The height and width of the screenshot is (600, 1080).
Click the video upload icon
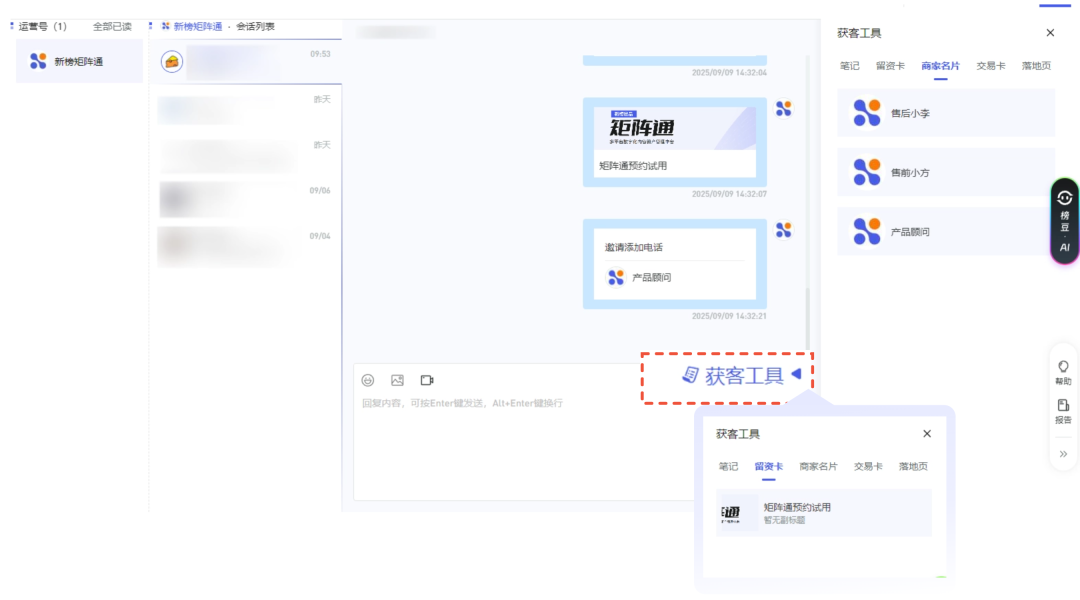427,380
